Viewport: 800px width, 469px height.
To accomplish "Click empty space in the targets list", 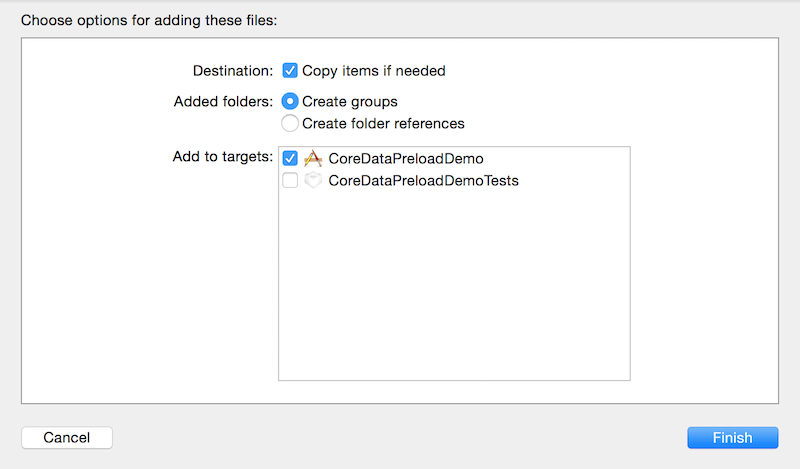I will 453,290.
